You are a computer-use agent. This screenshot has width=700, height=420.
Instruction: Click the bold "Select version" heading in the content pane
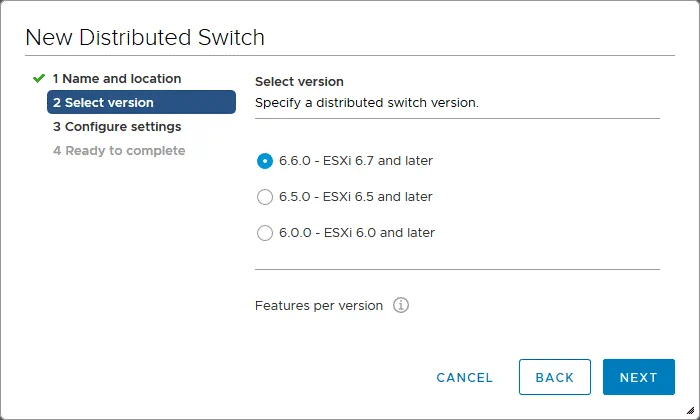tap(299, 81)
